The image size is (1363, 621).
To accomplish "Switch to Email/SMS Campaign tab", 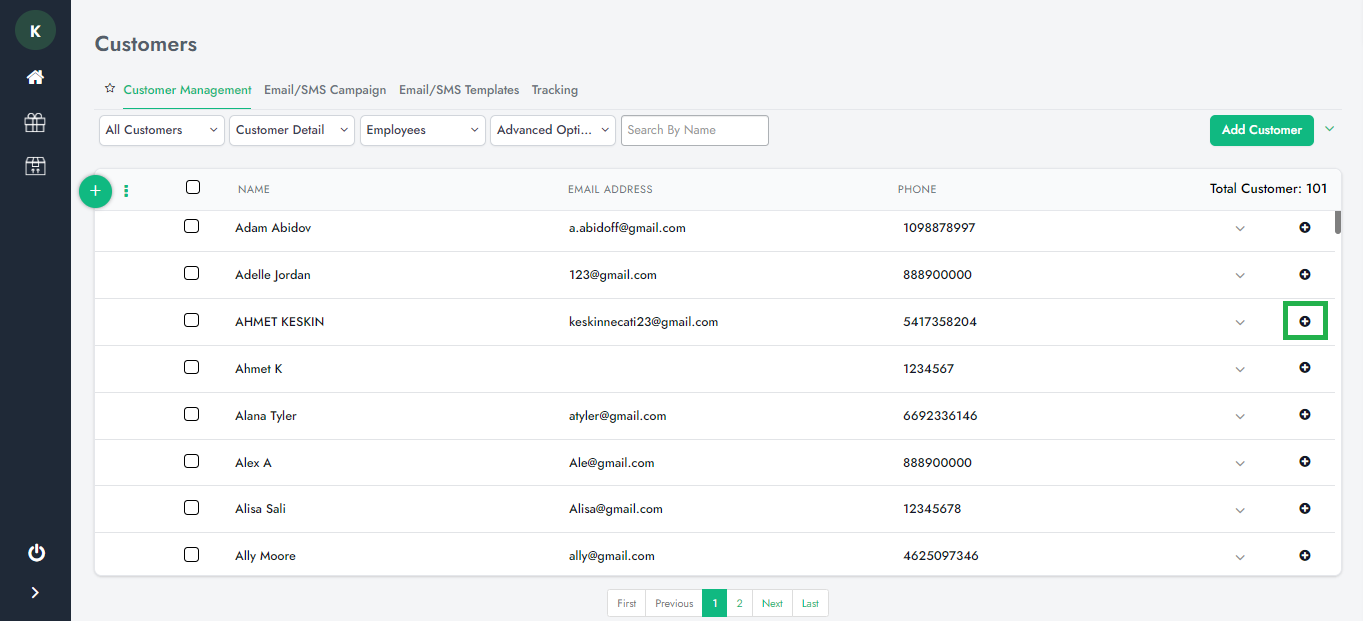I will point(325,90).
